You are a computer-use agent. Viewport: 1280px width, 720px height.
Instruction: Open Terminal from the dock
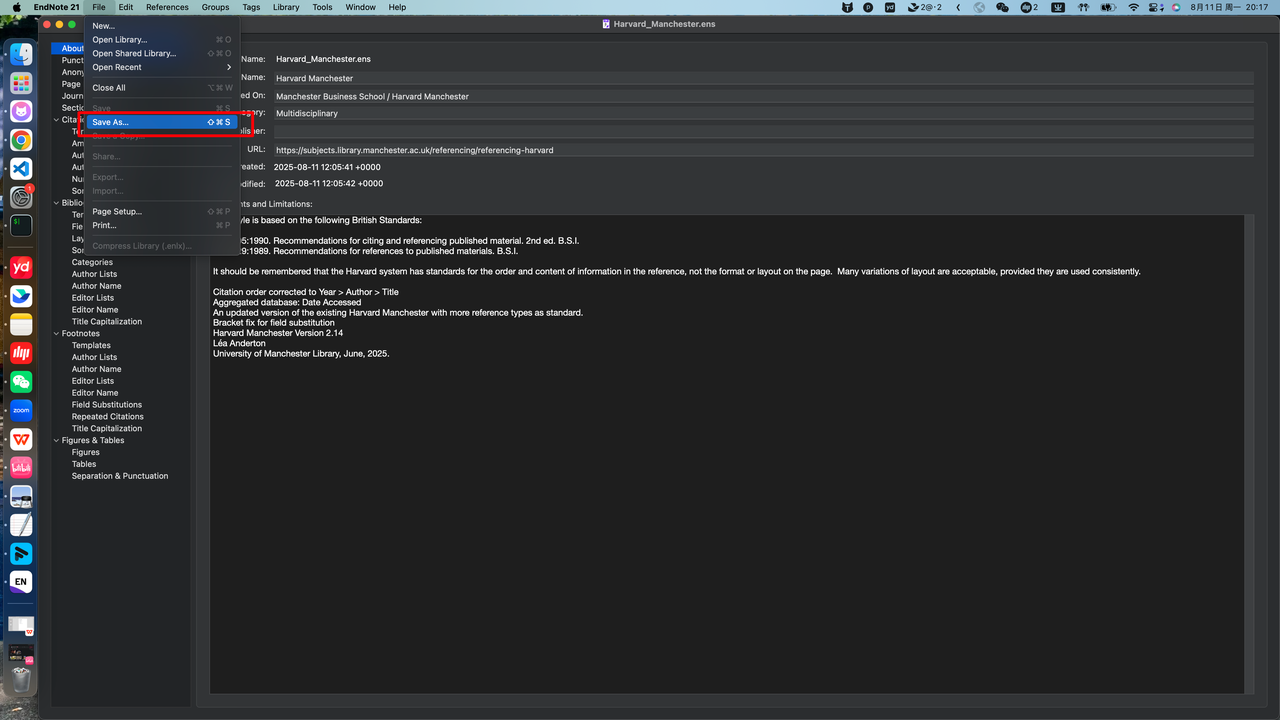pos(21,226)
